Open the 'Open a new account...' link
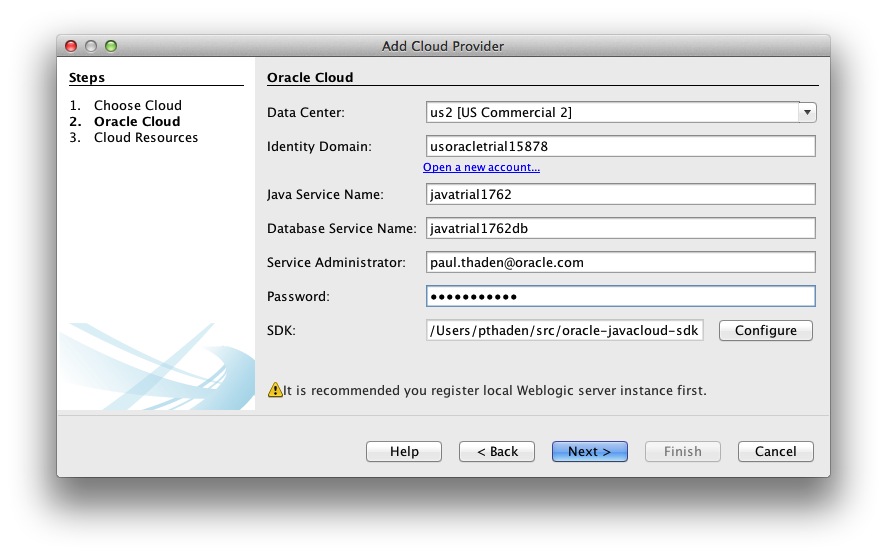This screenshot has height=556, width=887. click(481, 167)
